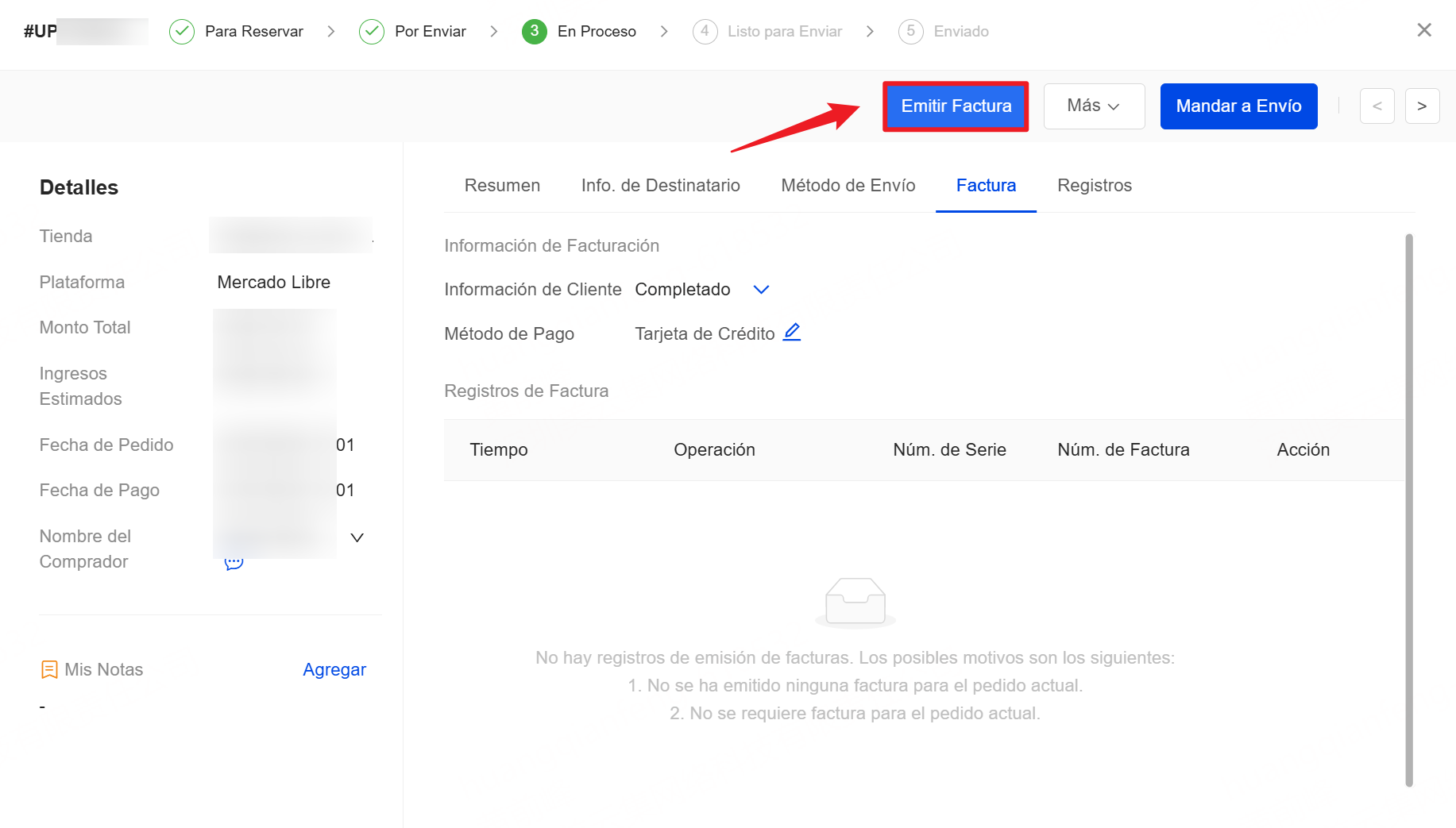Switch to the Resumen tab
1456x828 pixels.
pos(502,186)
